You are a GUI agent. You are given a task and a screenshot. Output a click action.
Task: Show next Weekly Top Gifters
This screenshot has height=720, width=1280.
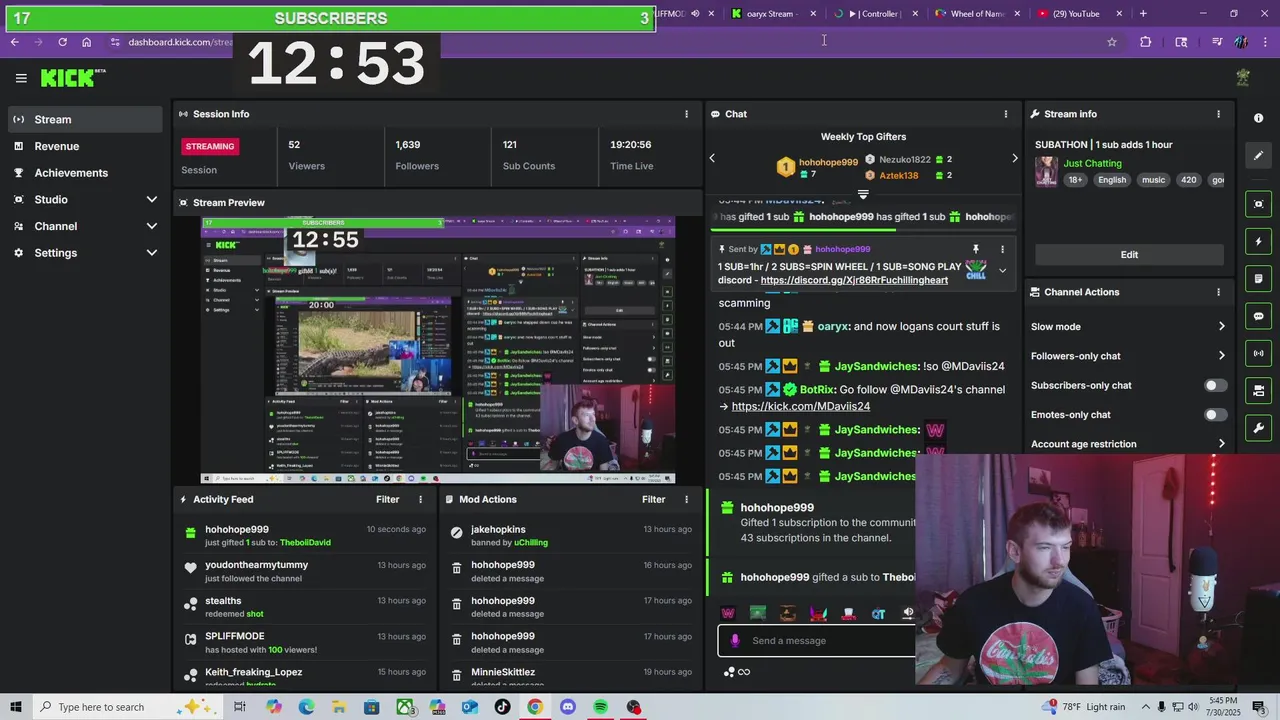[x=1014, y=158]
